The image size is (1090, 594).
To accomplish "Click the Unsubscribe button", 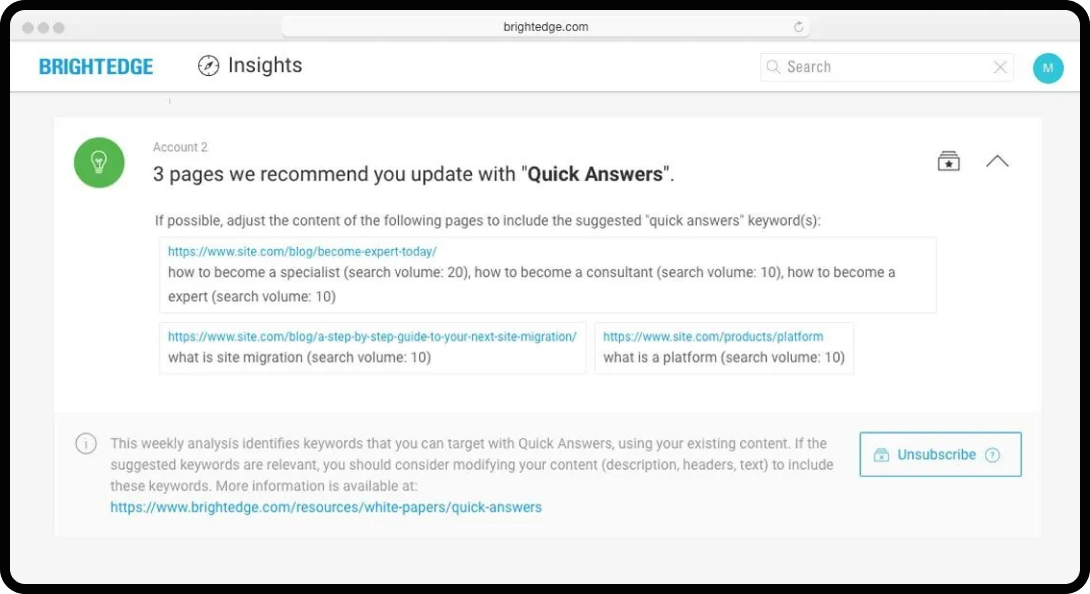I will click(x=936, y=454).
